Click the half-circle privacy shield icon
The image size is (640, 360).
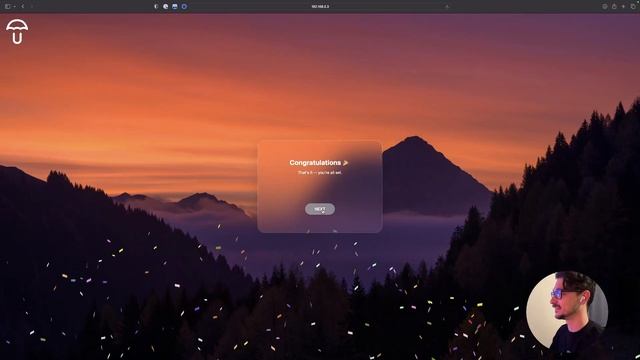(156, 7)
